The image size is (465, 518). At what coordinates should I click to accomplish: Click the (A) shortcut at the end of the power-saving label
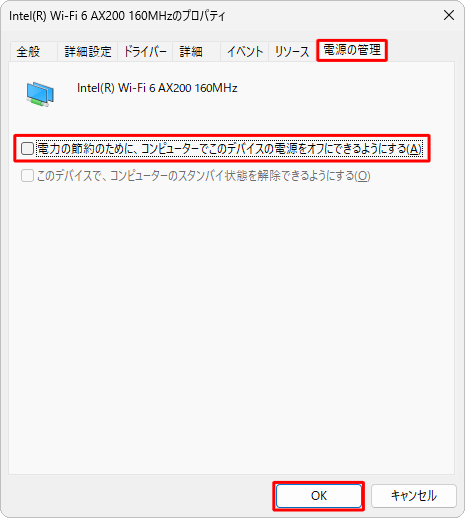414,149
